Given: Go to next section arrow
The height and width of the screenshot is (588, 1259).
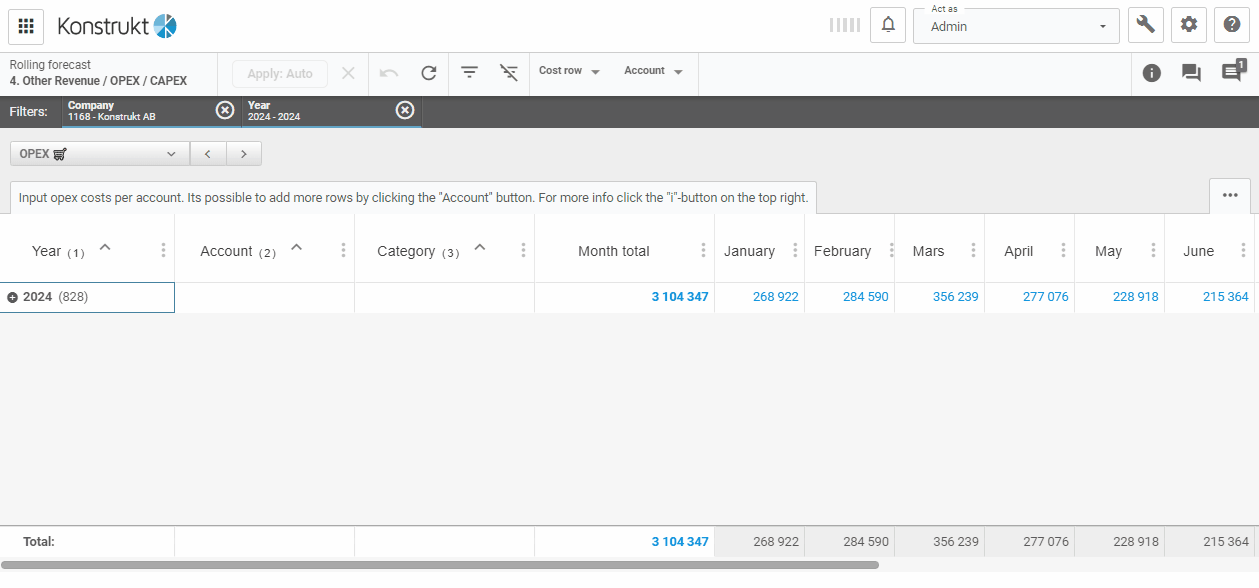Looking at the screenshot, I should pyautogui.click(x=244, y=154).
